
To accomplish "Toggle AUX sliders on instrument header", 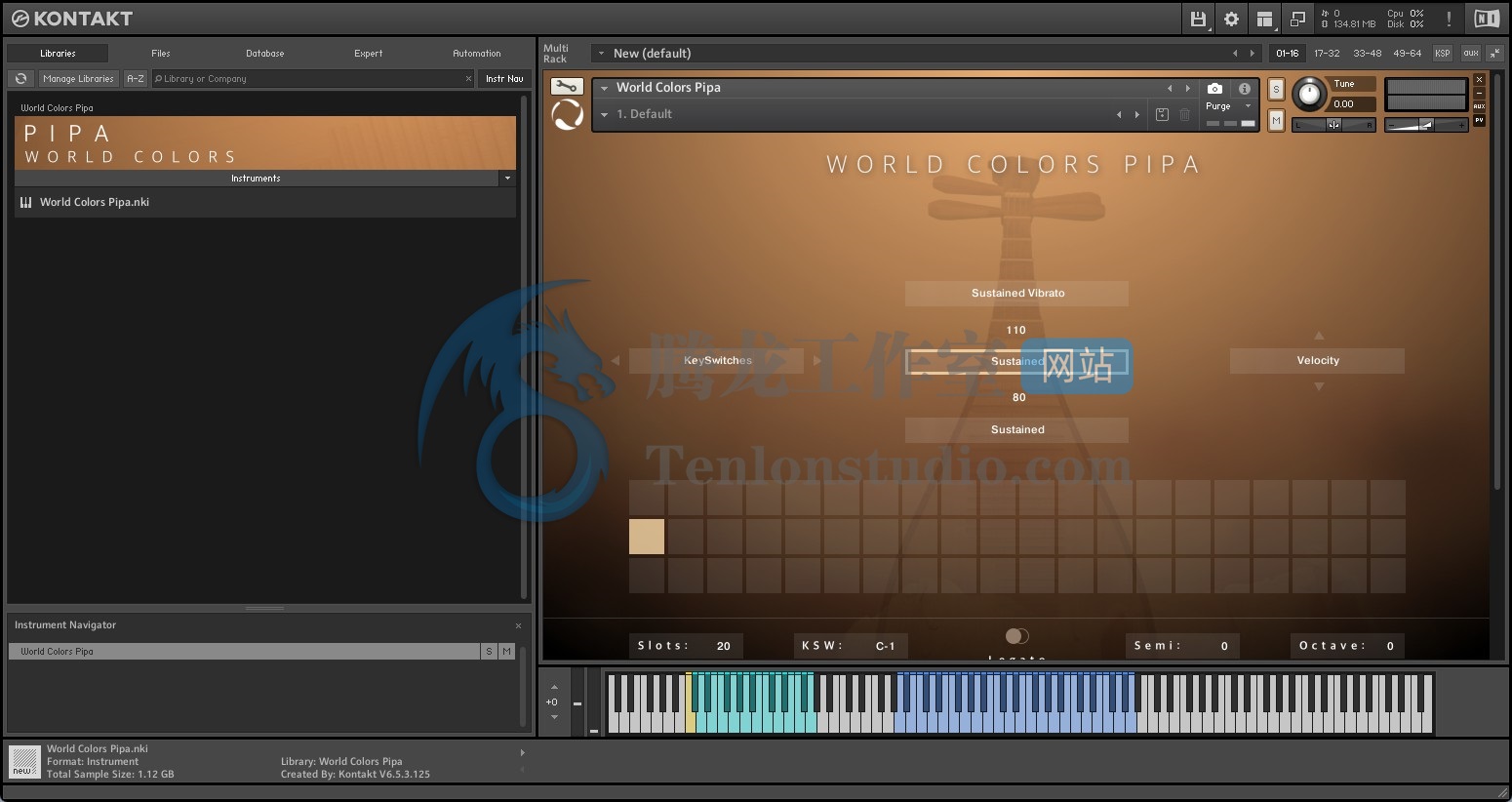I will 1479,106.
